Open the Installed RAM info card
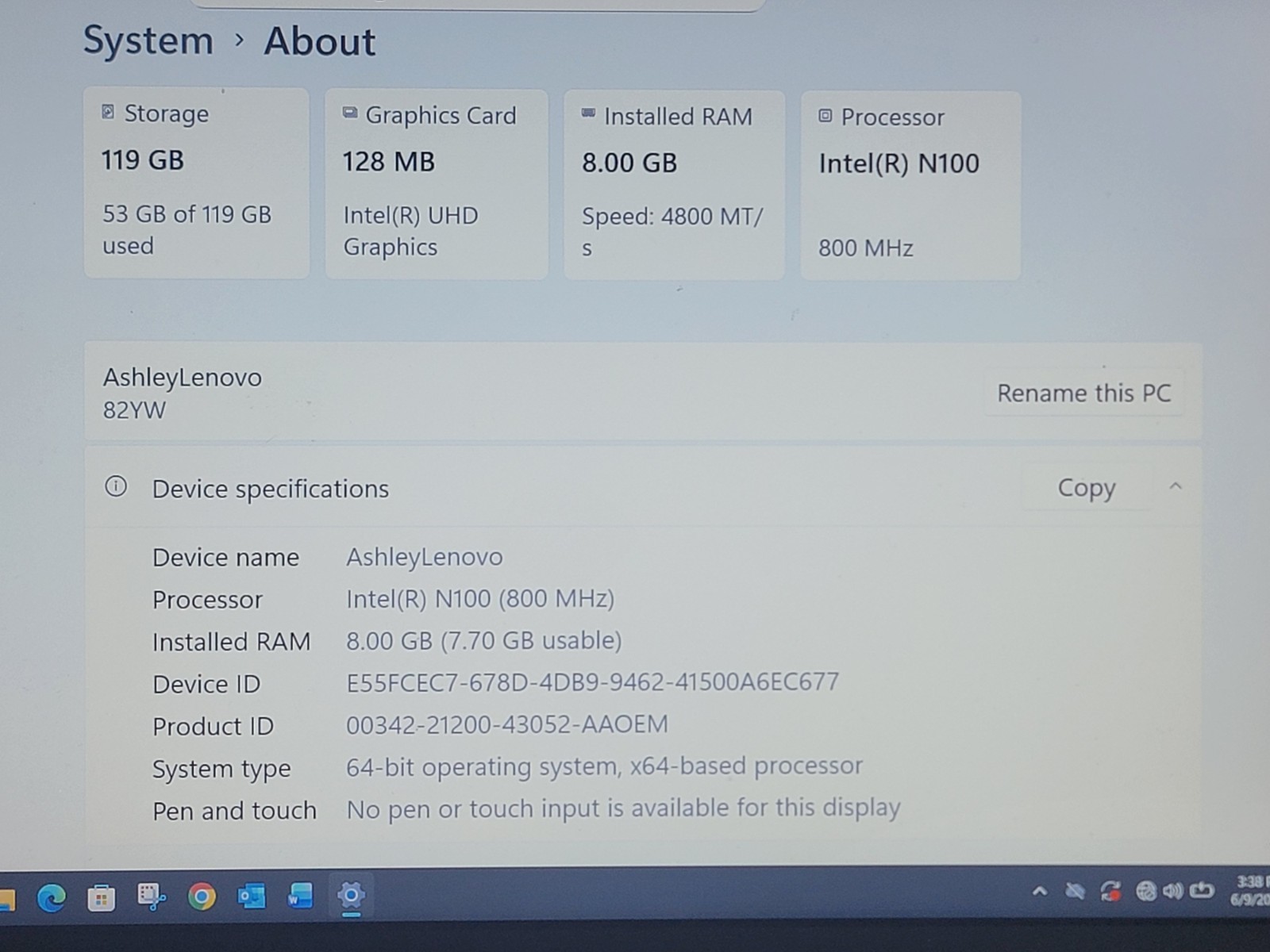The image size is (1270, 952). coord(674,185)
